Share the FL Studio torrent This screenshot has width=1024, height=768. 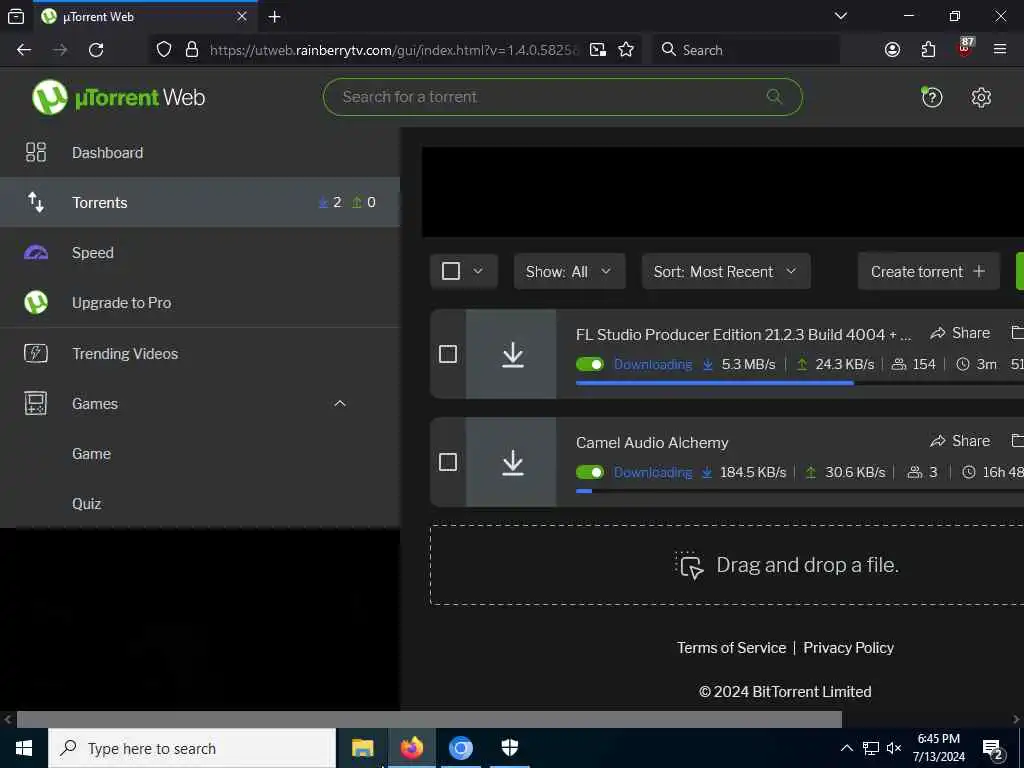[x=960, y=333]
